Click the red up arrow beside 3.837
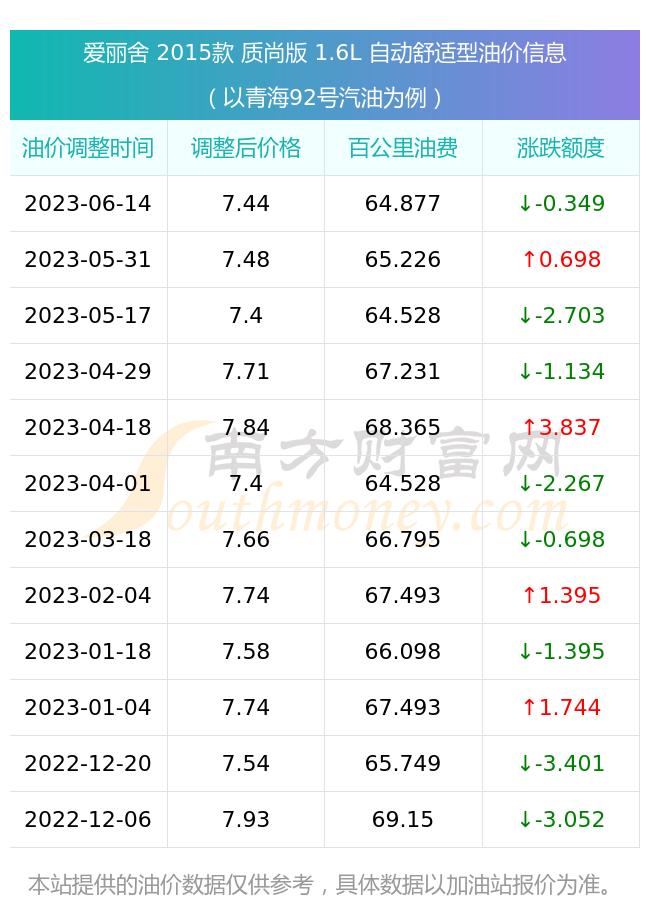 529,428
